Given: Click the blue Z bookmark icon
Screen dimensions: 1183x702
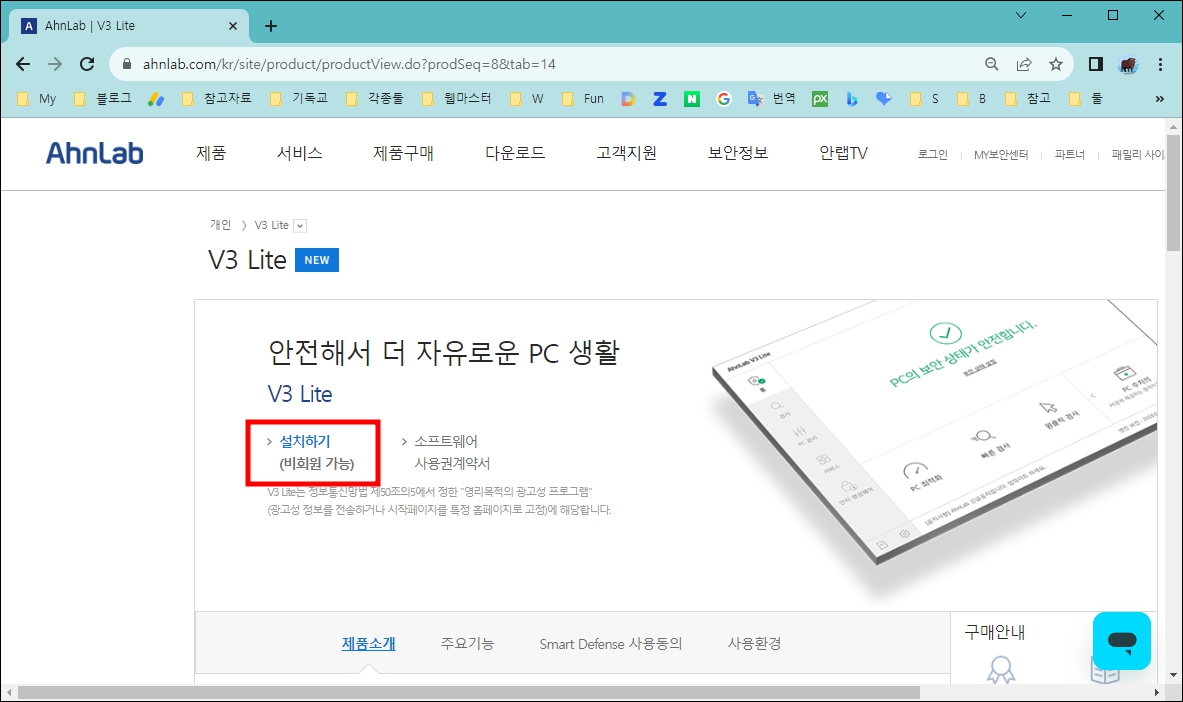Looking at the screenshot, I should (x=660, y=99).
